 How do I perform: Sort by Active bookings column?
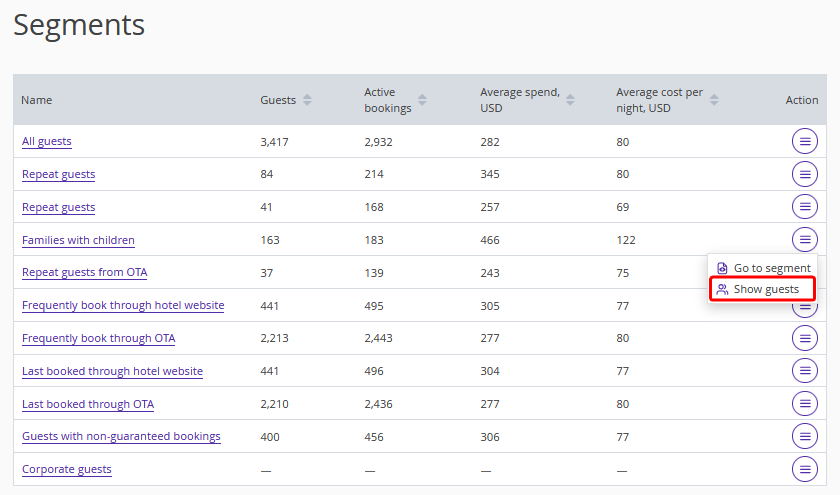coord(422,100)
